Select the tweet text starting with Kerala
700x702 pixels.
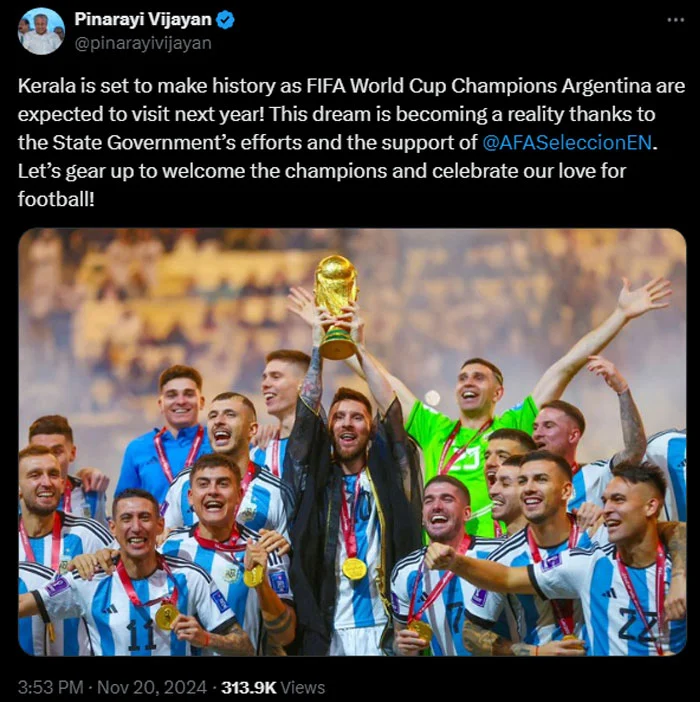(351, 142)
